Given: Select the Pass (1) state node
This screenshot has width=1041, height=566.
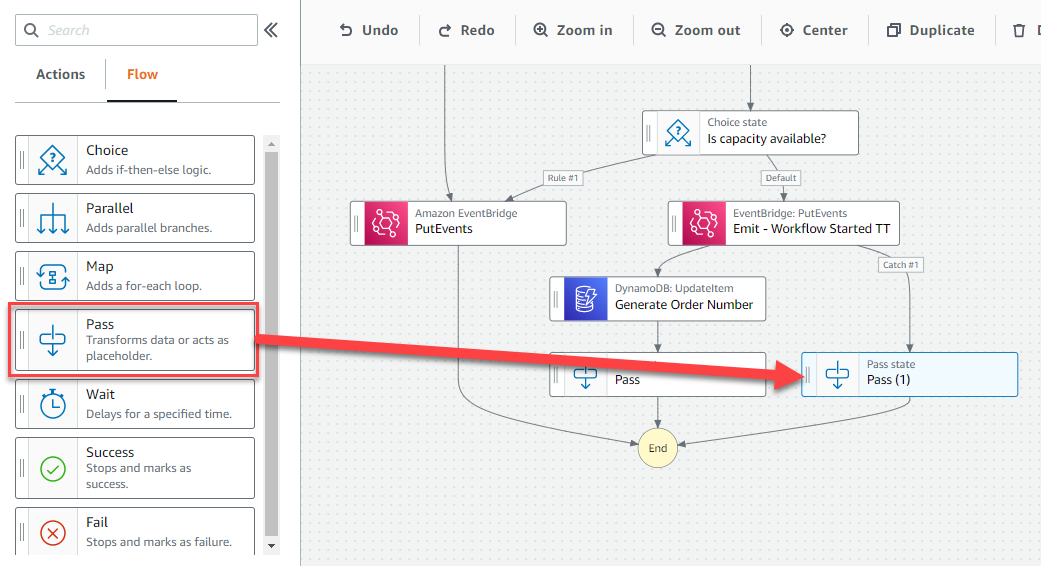Looking at the screenshot, I should 910,375.
